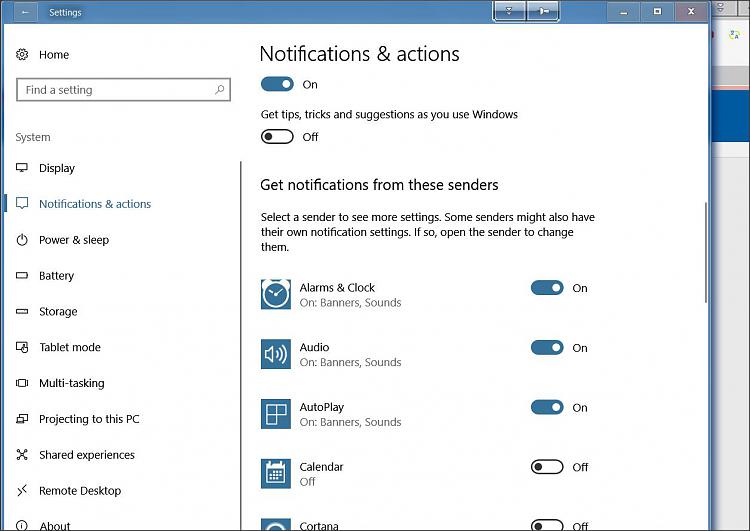Click the Power & sleep icon
The width and height of the screenshot is (750, 531).
[22, 240]
